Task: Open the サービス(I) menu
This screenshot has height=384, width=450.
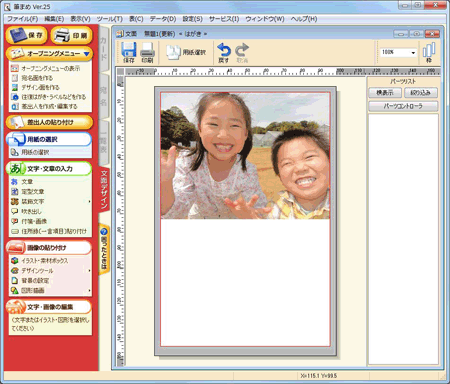Action: tap(224, 19)
